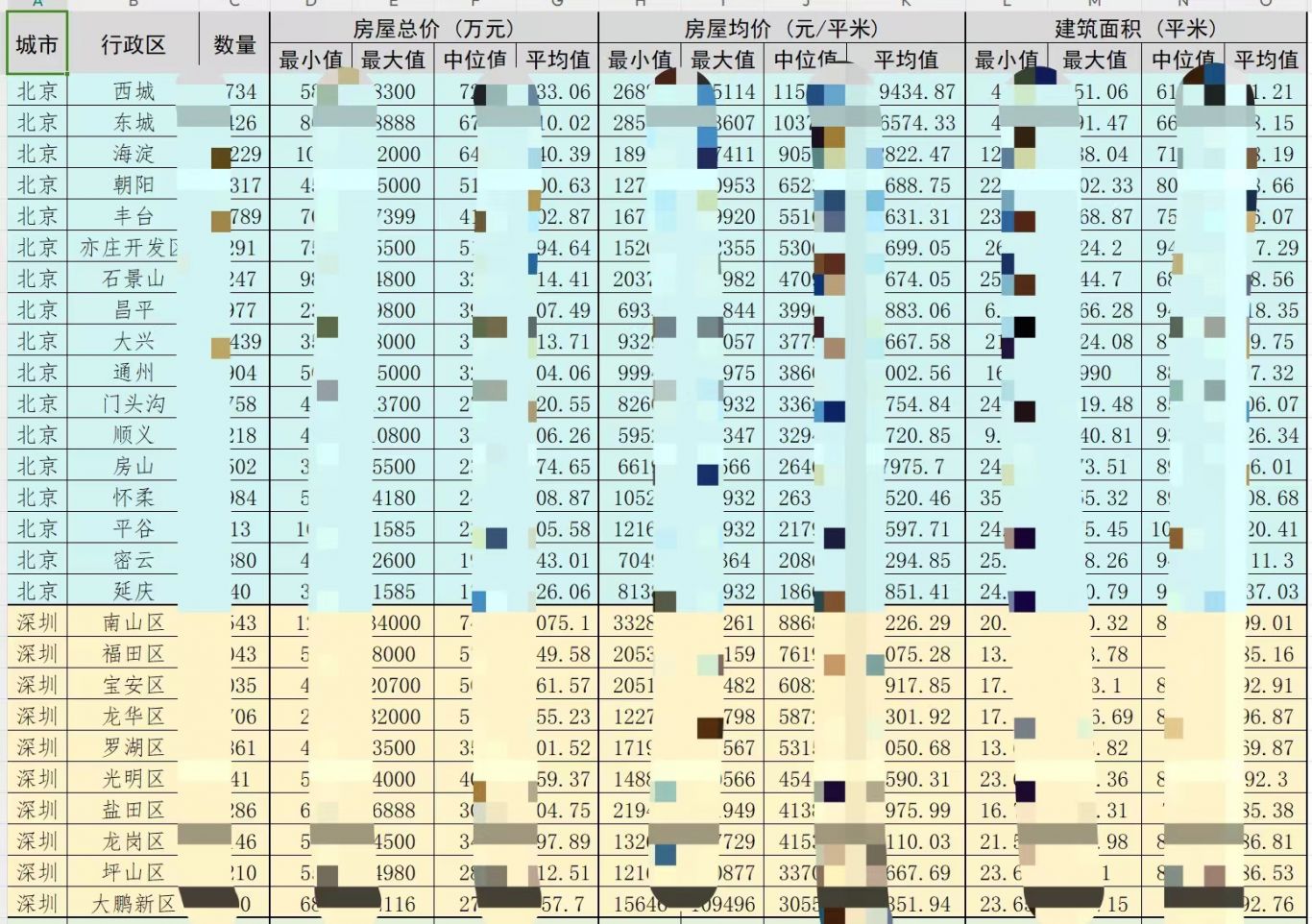The height and width of the screenshot is (924, 1312).
Task: Select the 大兴 district cell
Action: click(134, 341)
